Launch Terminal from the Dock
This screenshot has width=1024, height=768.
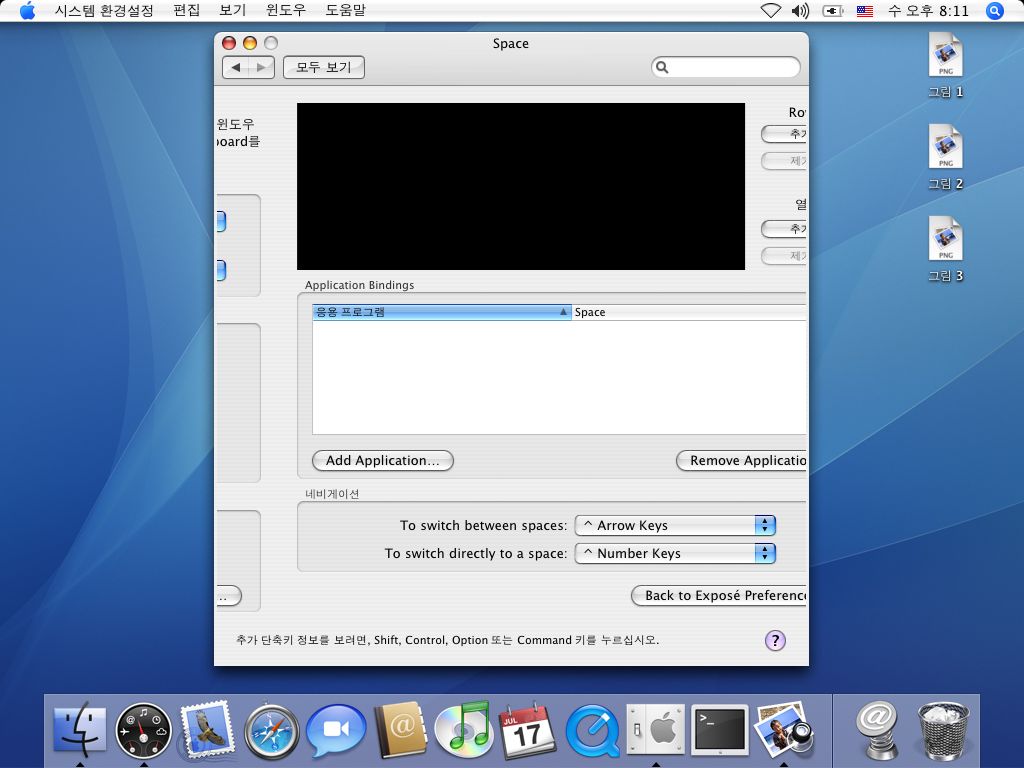click(720, 730)
